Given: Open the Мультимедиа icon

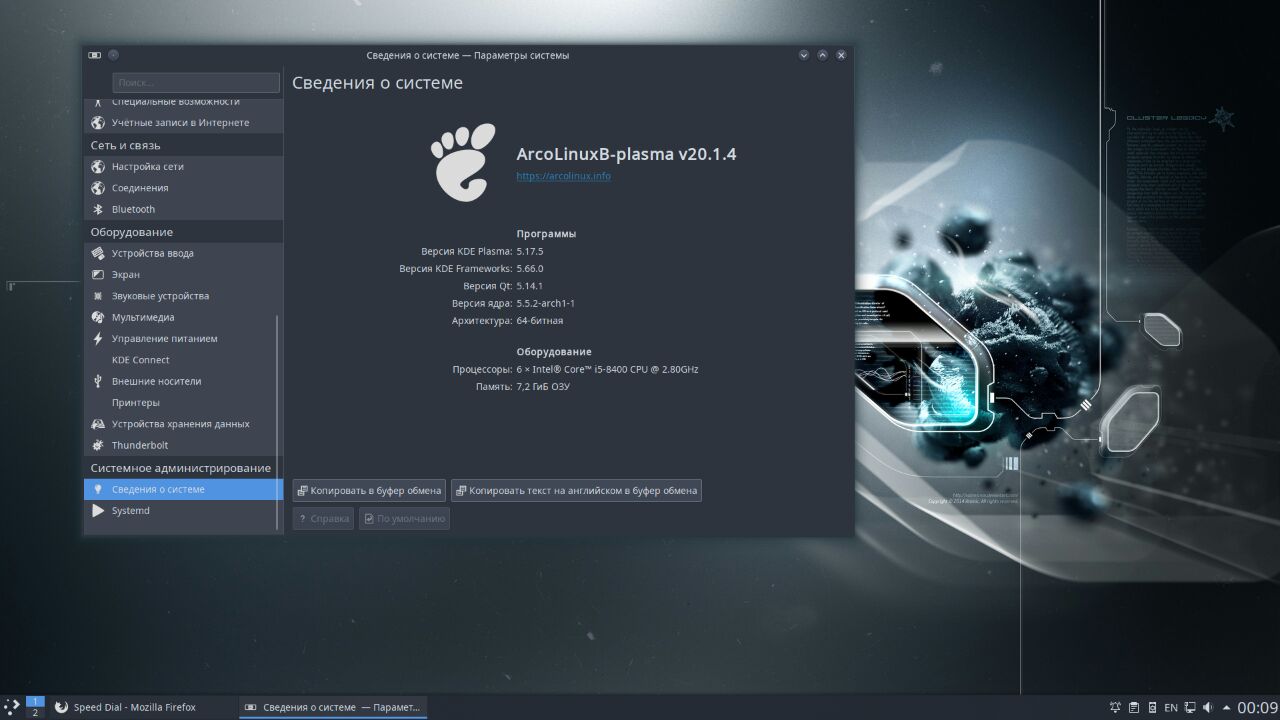Looking at the screenshot, I should (98, 317).
